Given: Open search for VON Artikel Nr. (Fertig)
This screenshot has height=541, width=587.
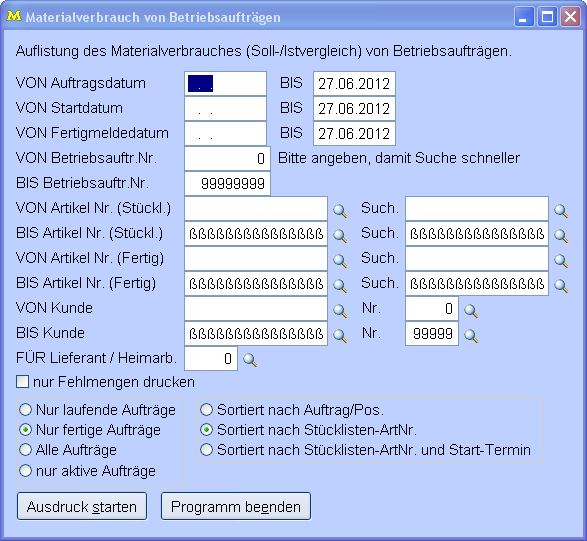Looking at the screenshot, I should (x=340, y=260).
